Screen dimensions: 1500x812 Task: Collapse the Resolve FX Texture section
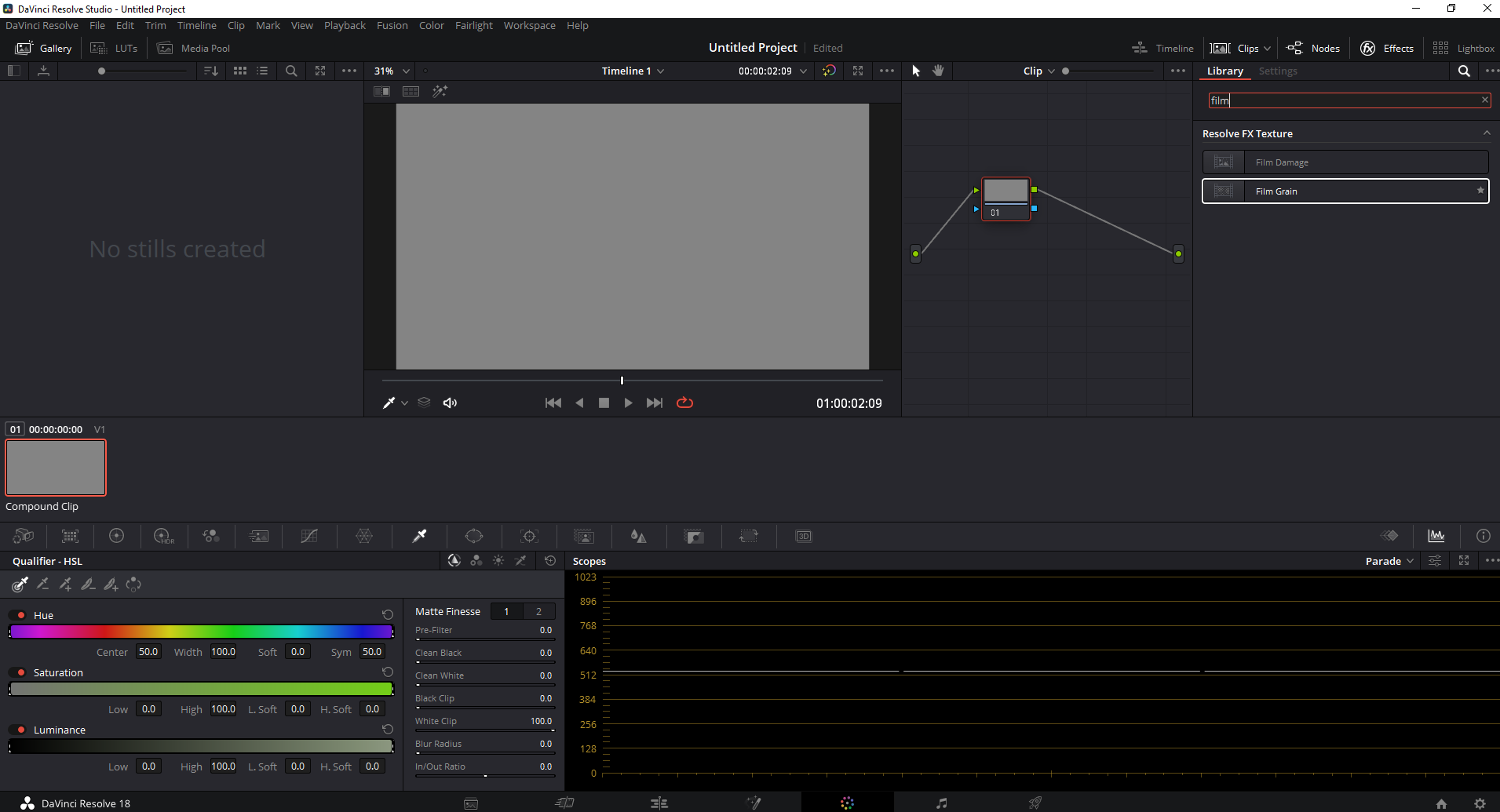tap(1486, 133)
